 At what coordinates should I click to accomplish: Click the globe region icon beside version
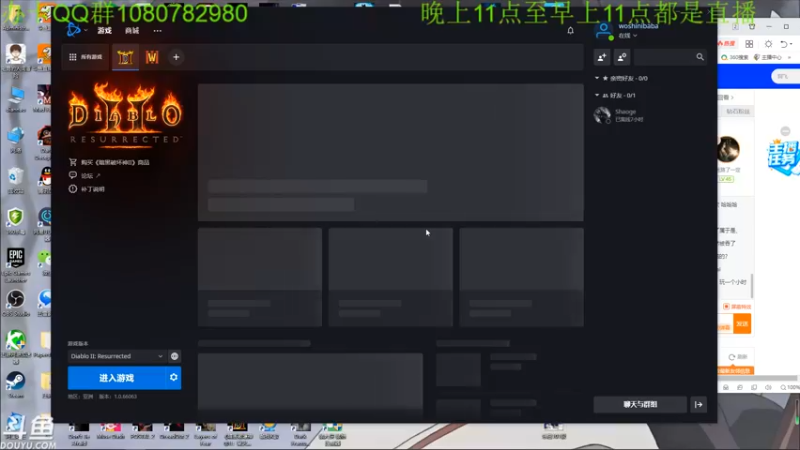tap(174, 356)
